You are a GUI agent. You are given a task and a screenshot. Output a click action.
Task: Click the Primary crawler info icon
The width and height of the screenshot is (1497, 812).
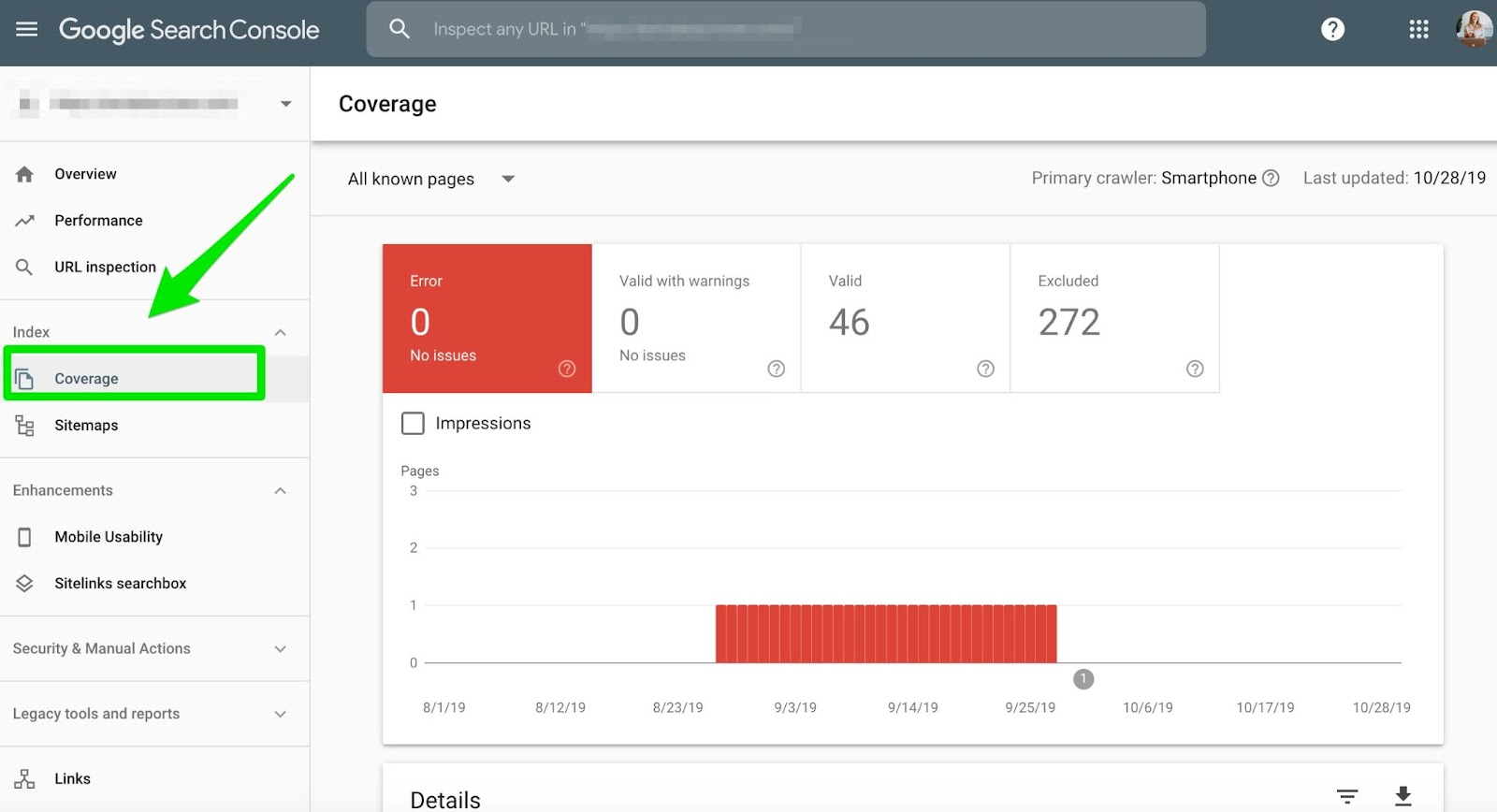pos(1271,178)
